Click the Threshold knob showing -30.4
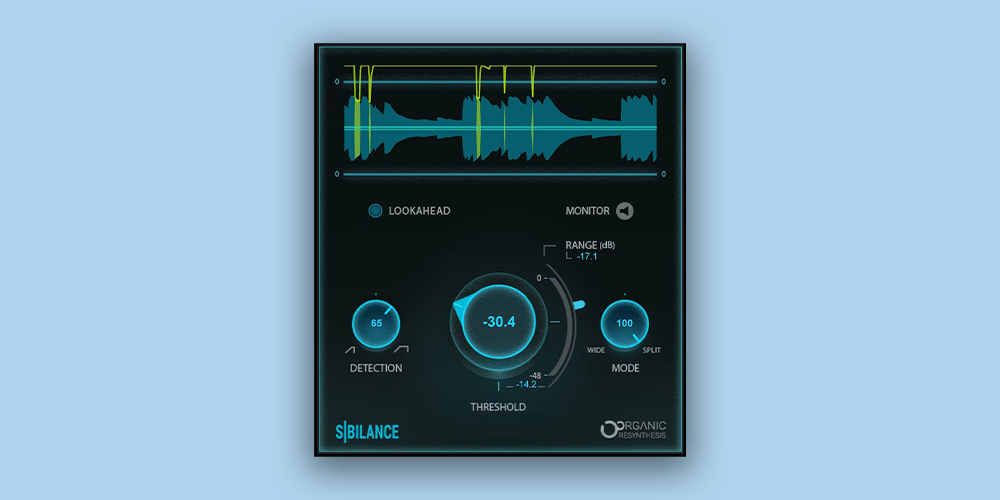Screen dimensions: 1000x500 click(x=499, y=322)
